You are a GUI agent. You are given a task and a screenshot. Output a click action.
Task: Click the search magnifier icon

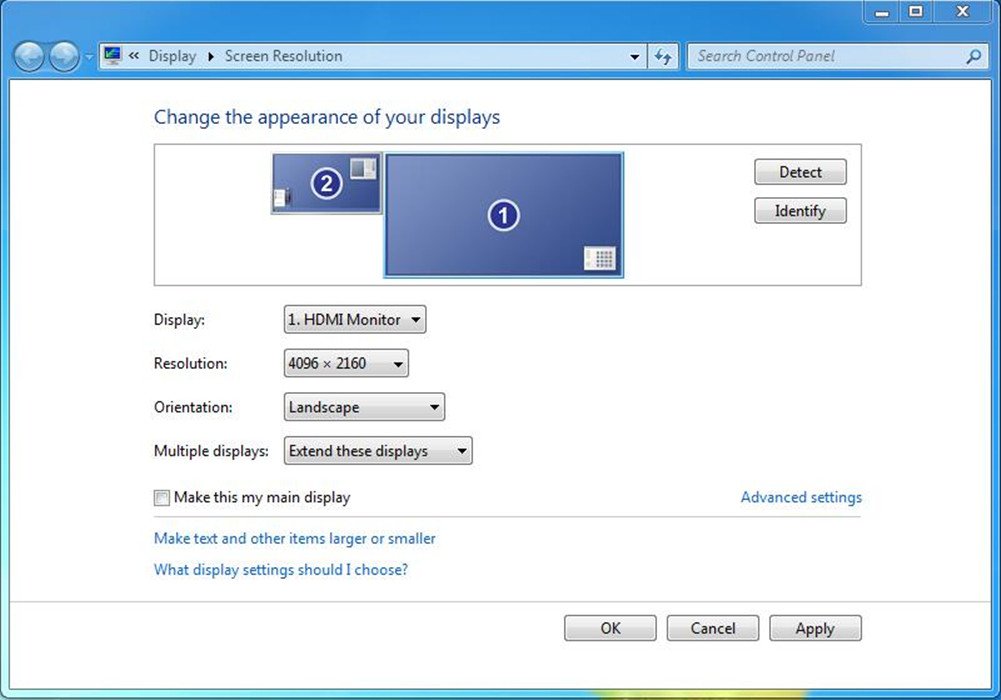(x=973, y=57)
